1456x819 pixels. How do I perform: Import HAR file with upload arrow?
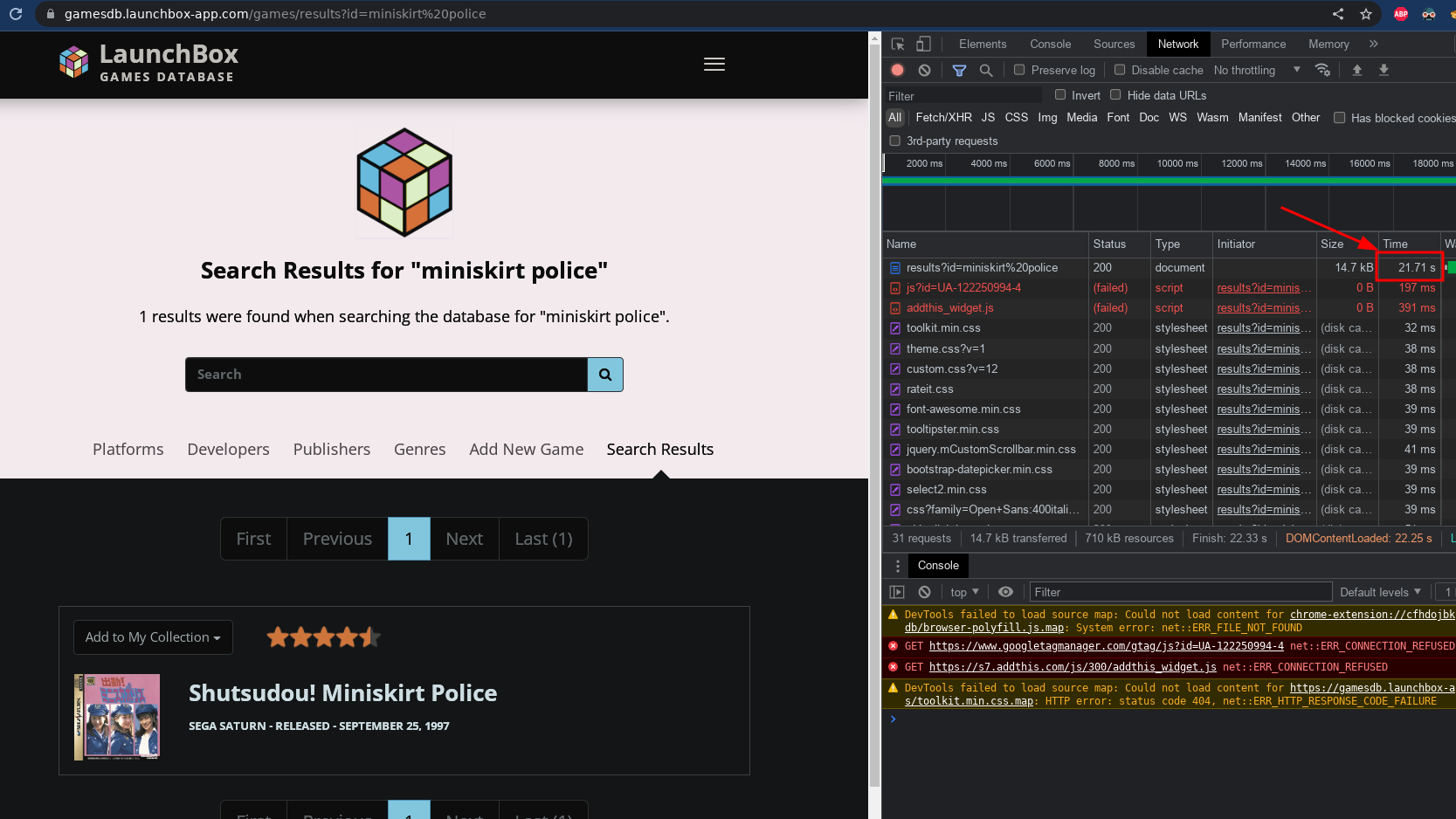click(1357, 70)
